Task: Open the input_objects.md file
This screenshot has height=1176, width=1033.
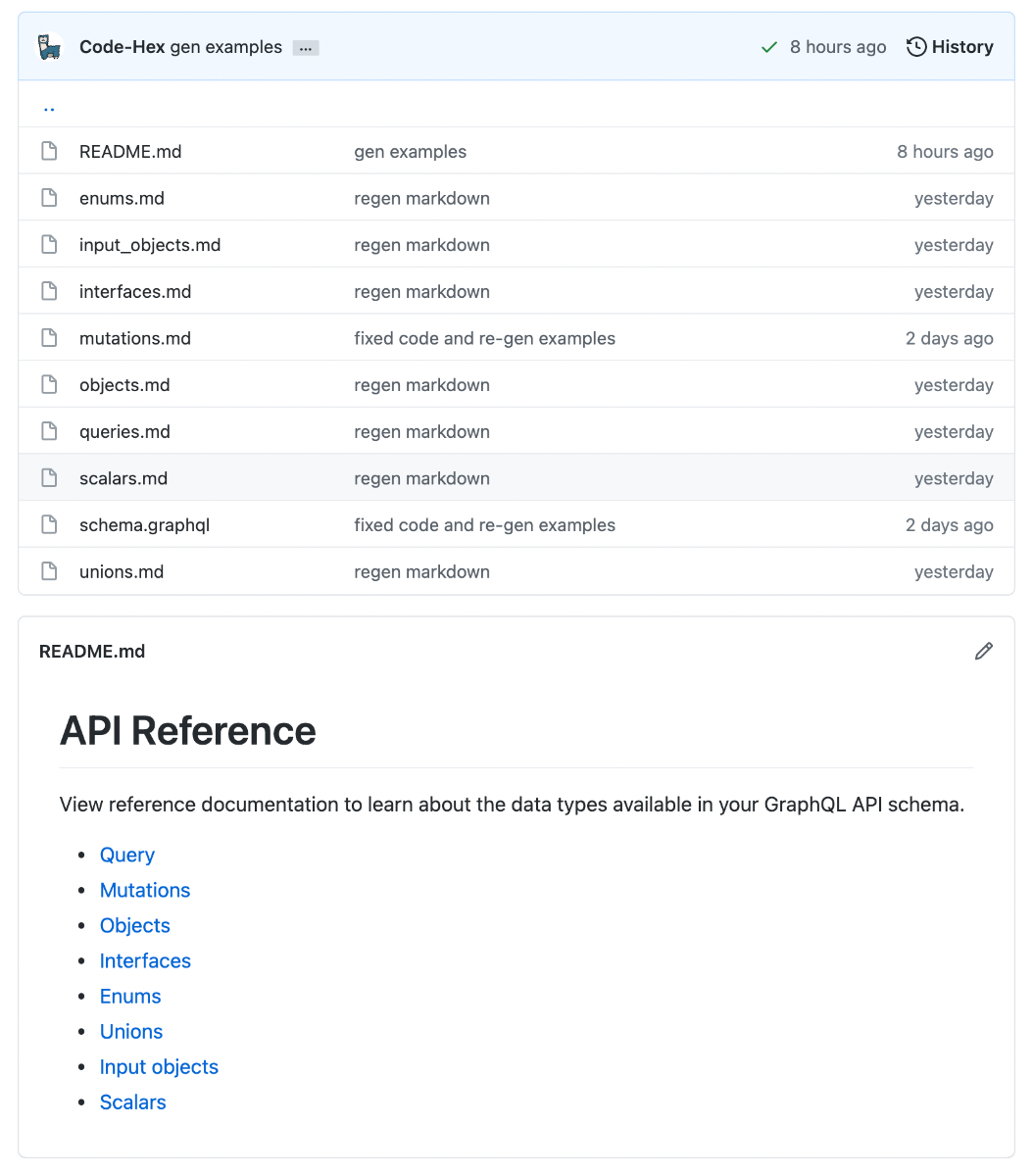Action: [x=150, y=245]
